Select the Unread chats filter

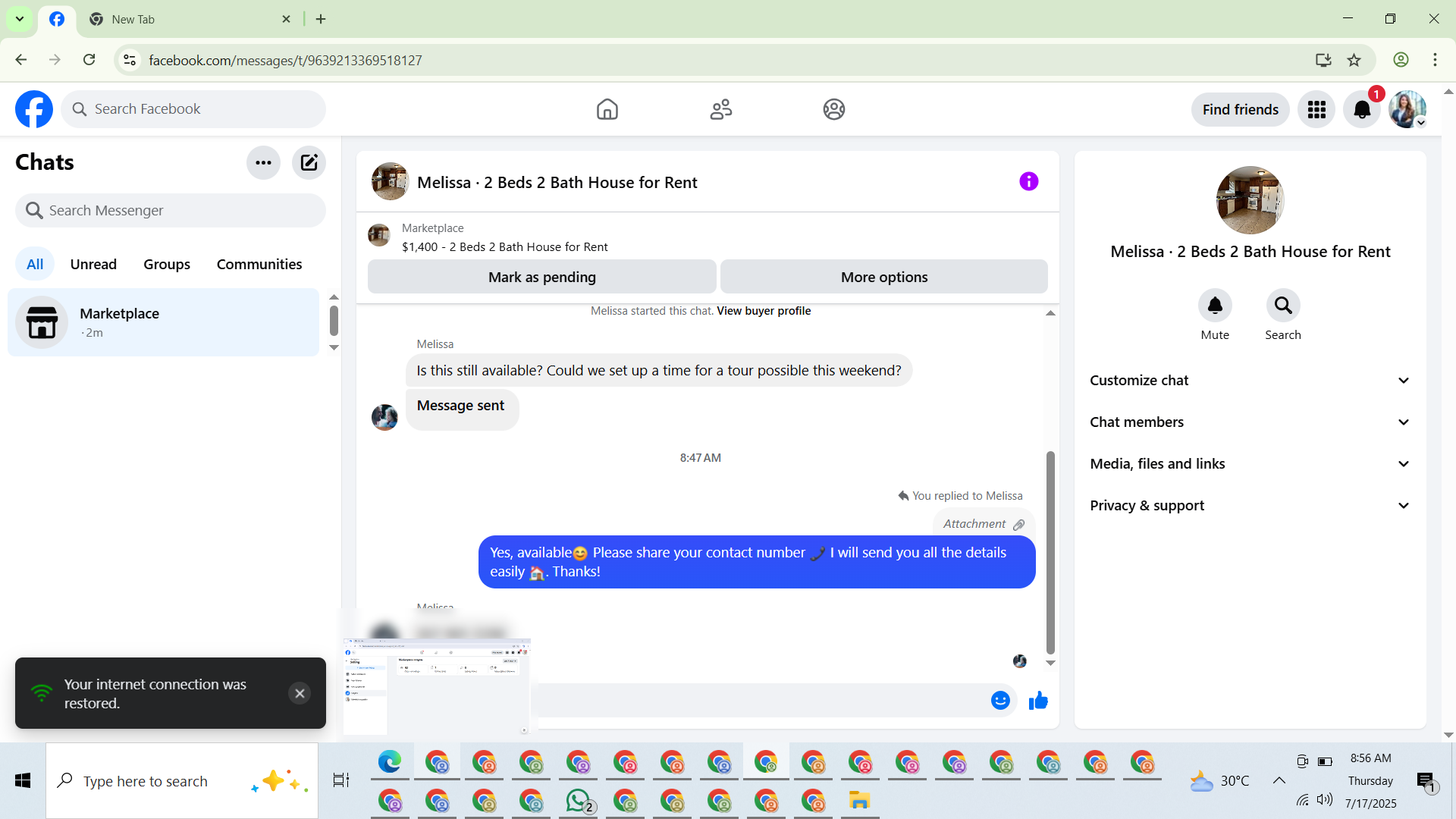tap(93, 264)
